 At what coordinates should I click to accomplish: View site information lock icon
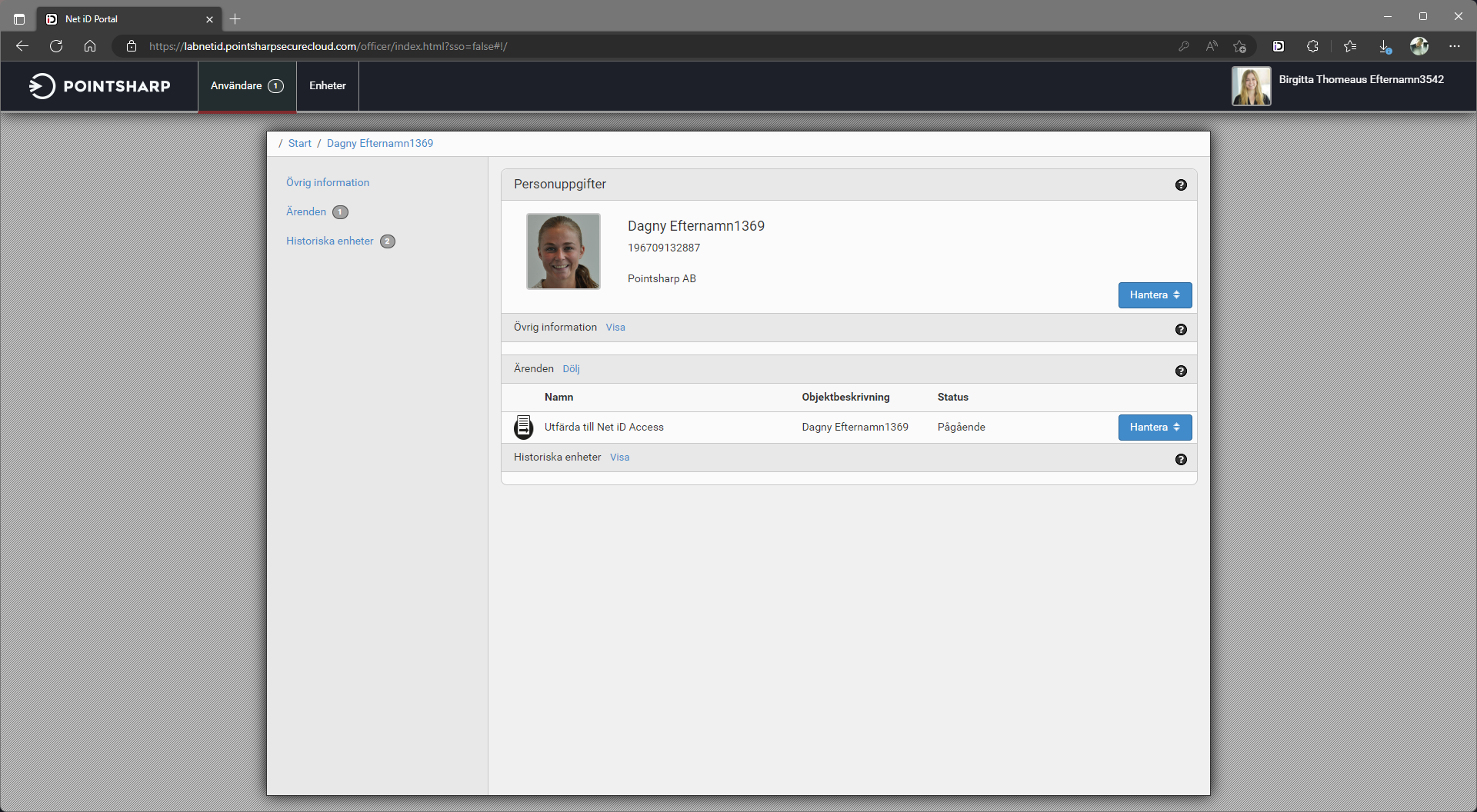pos(132,46)
